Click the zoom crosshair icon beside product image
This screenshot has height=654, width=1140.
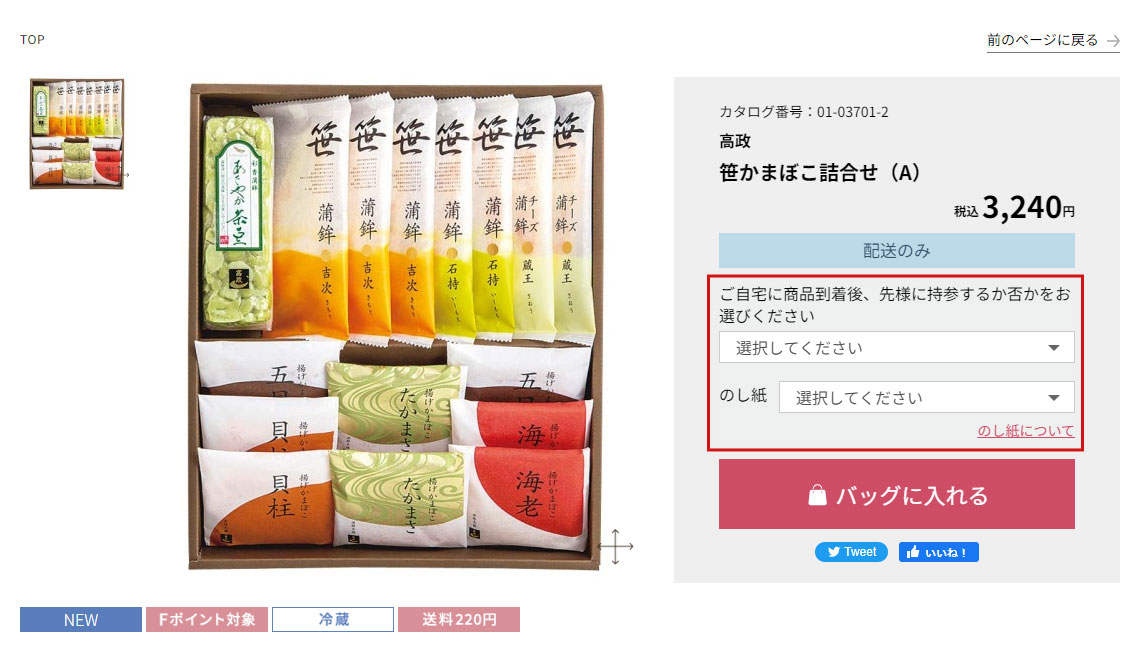coord(616,546)
